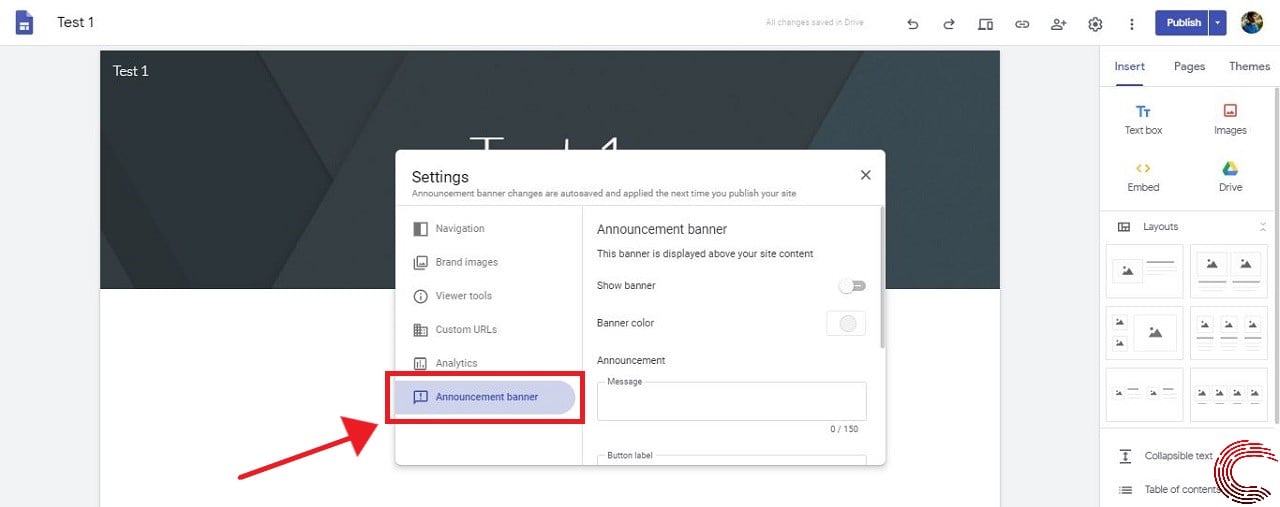
Task: Click the Publish button
Action: (x=1182, y=23)
